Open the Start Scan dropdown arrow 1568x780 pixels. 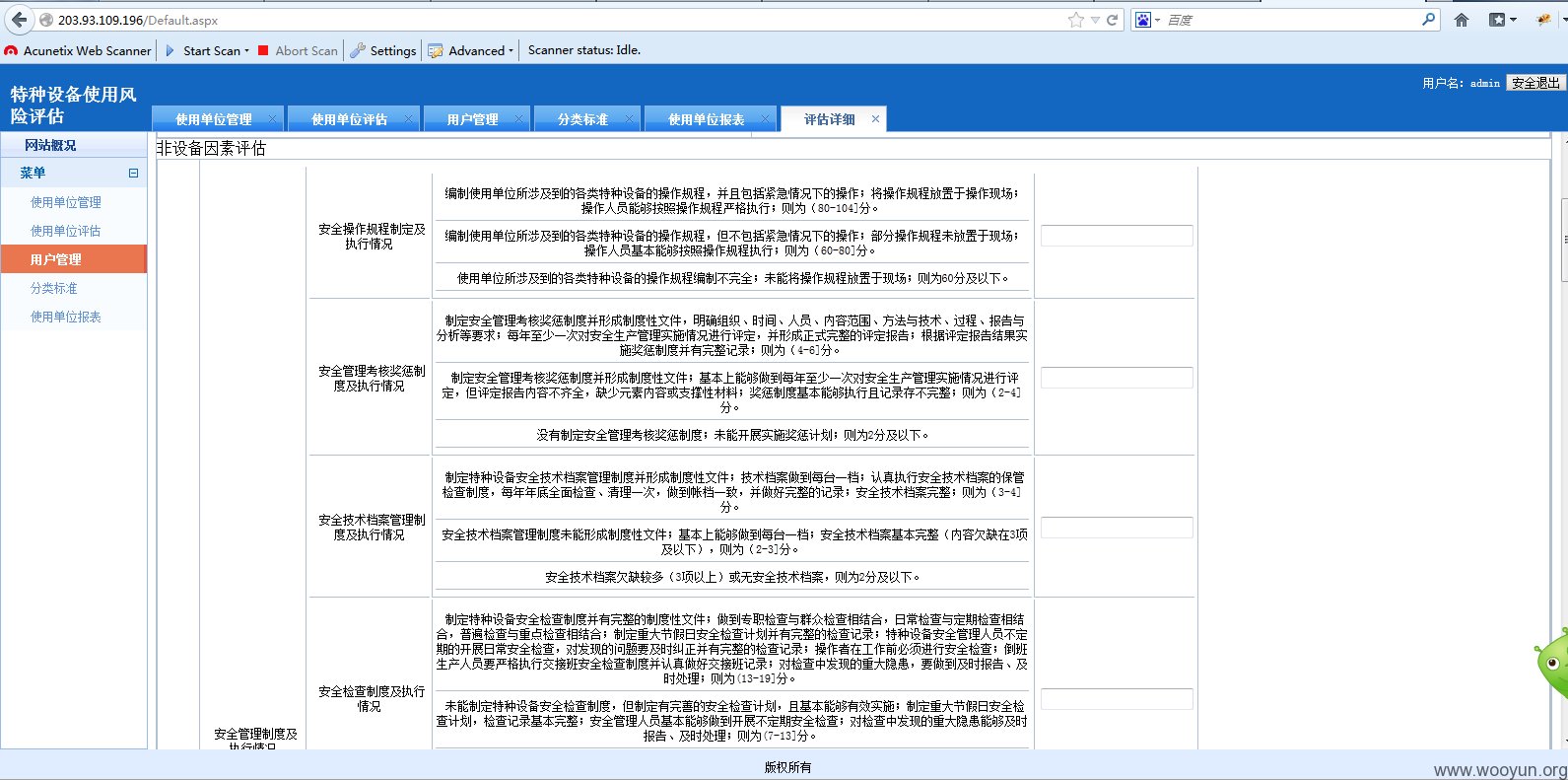[x=246, y=51]
